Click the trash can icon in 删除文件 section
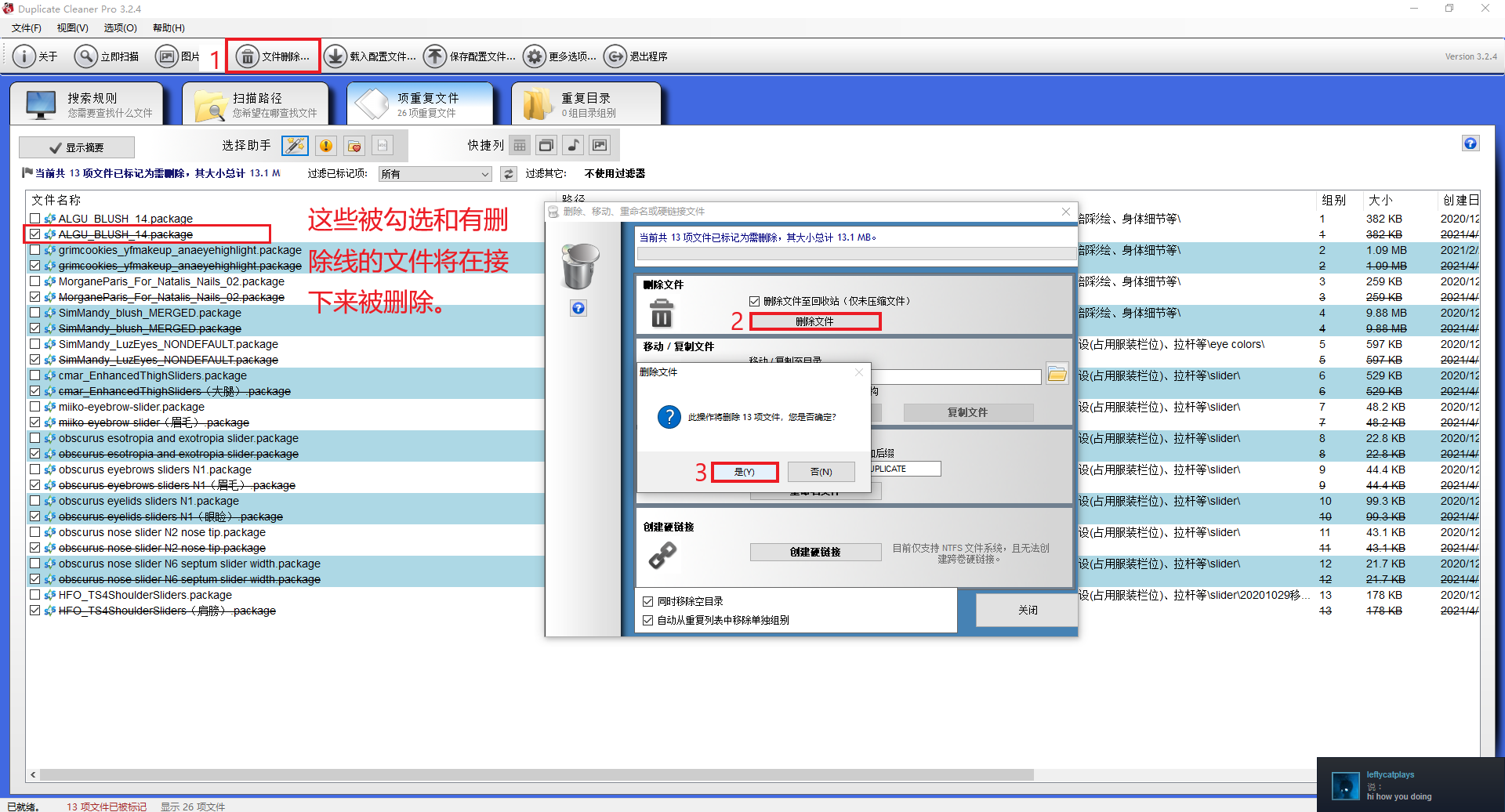Viewport: 1505px width, 812px height. 662,314
